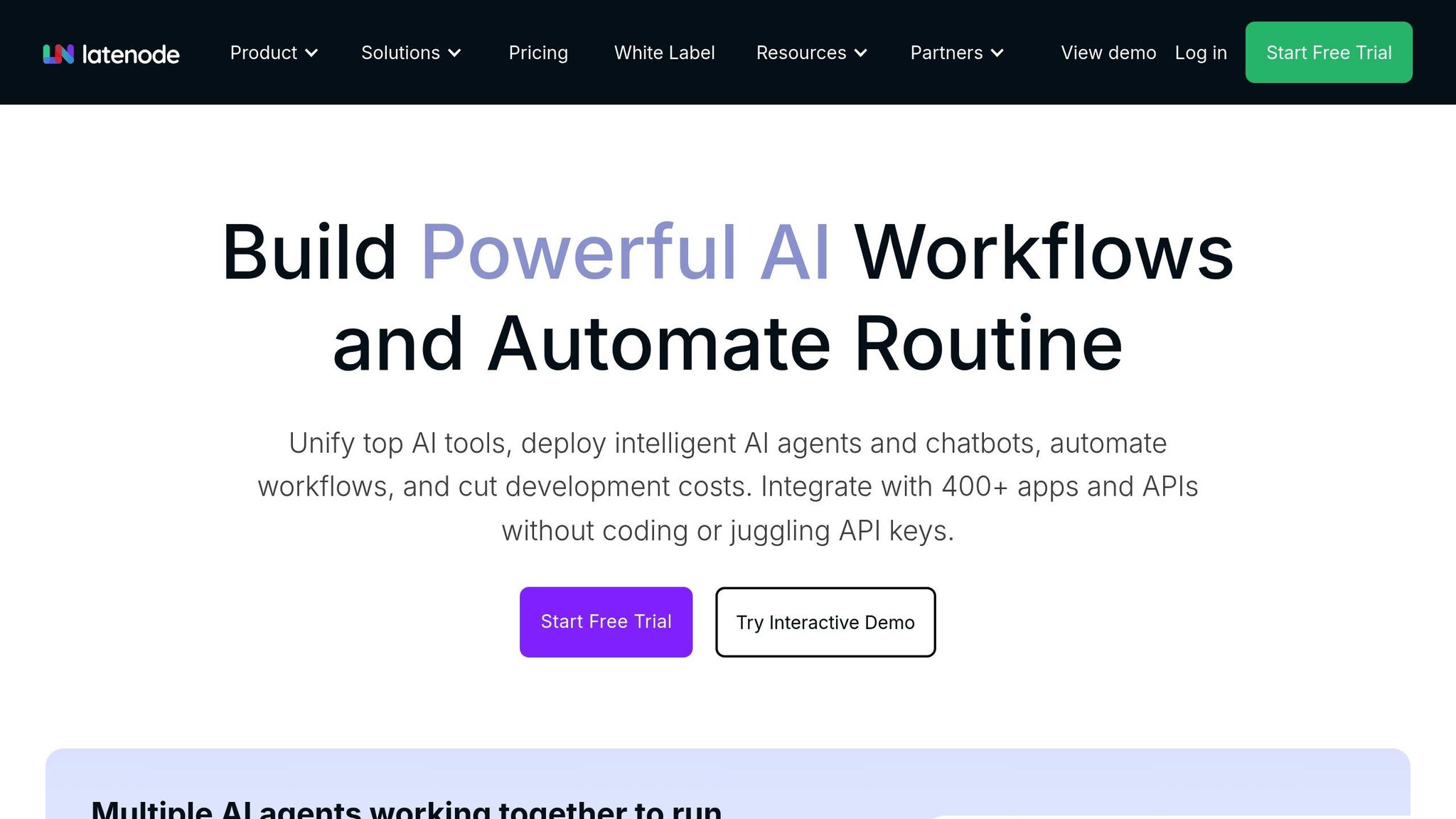Viewport: 1456px width, 819px height.
Task: Click the 'Multiple AI agents' section heading
Action: pyautogui.click(x=406, y=809)
